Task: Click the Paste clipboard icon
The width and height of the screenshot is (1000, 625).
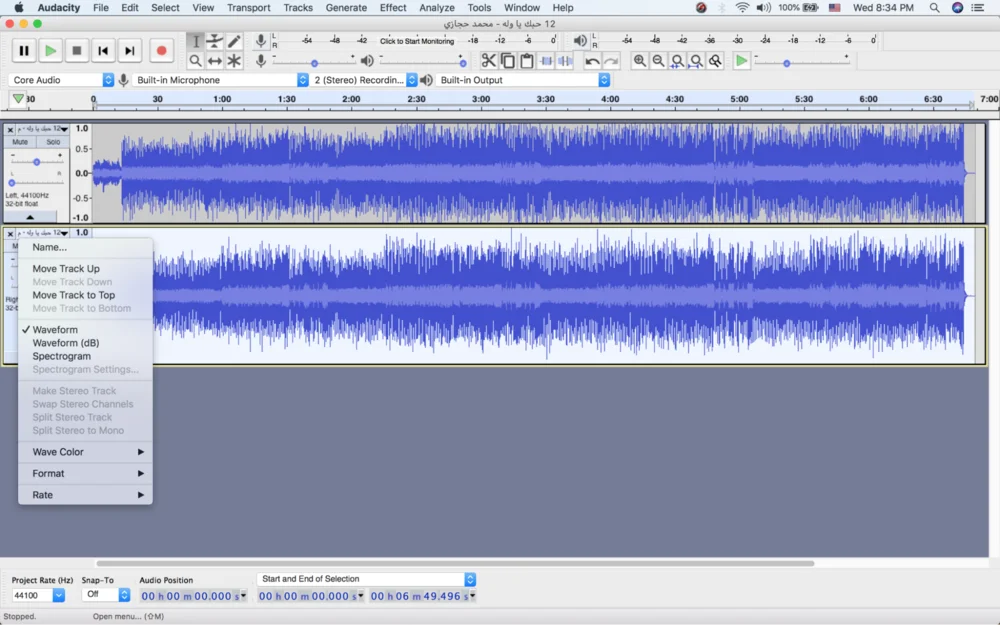Action: coord(527,61)
